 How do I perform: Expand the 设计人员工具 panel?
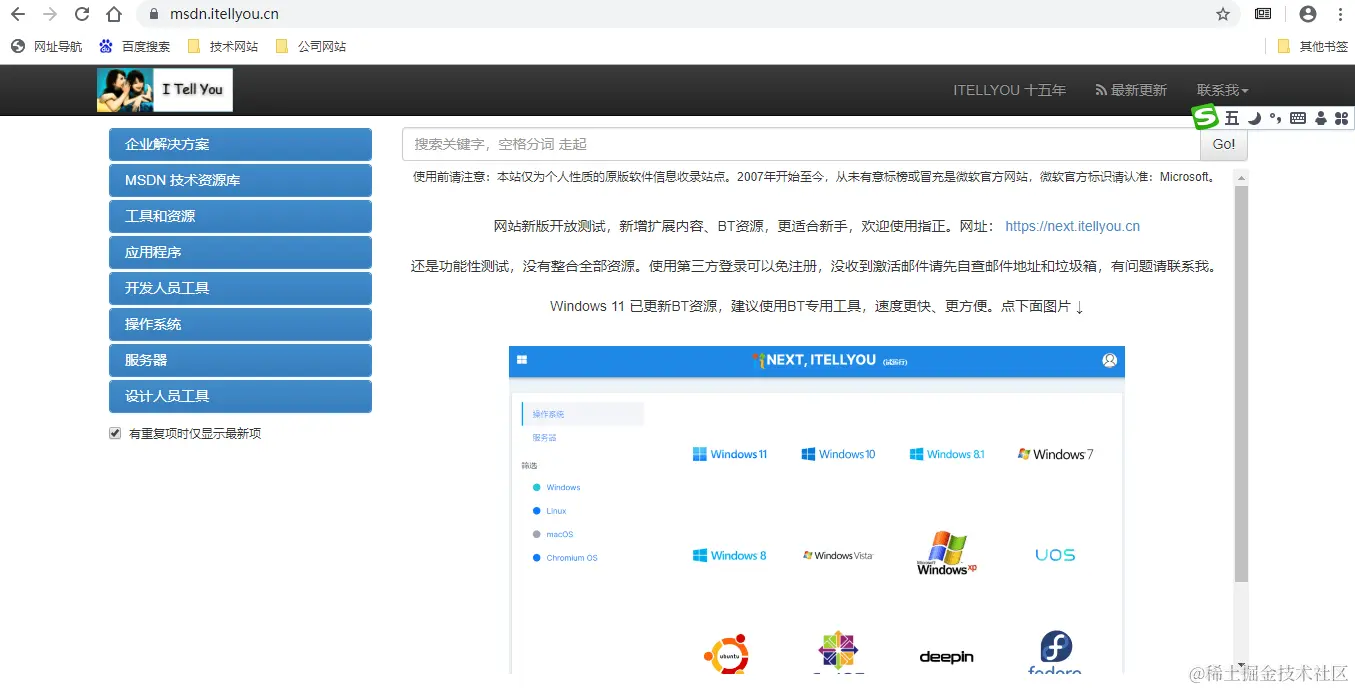(240, 396)
